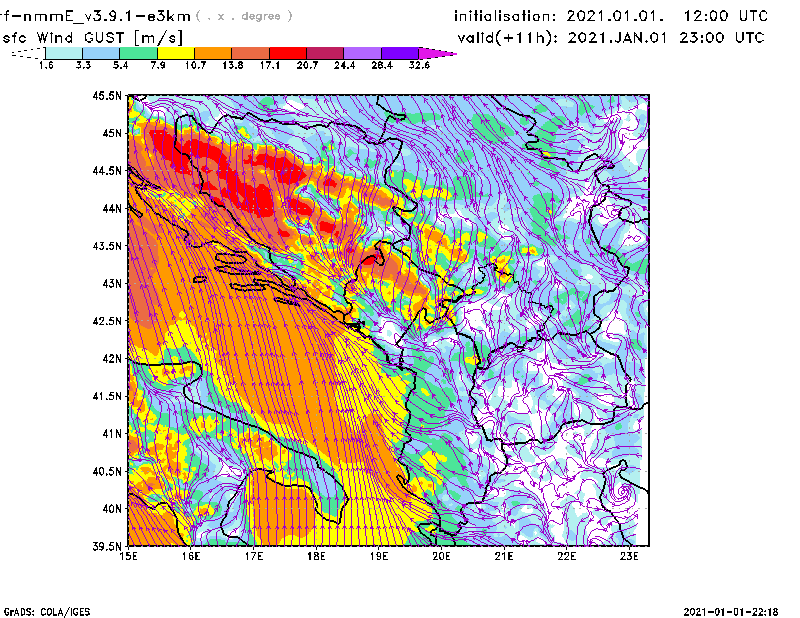Click the 45N latitude label

point(112,133)
